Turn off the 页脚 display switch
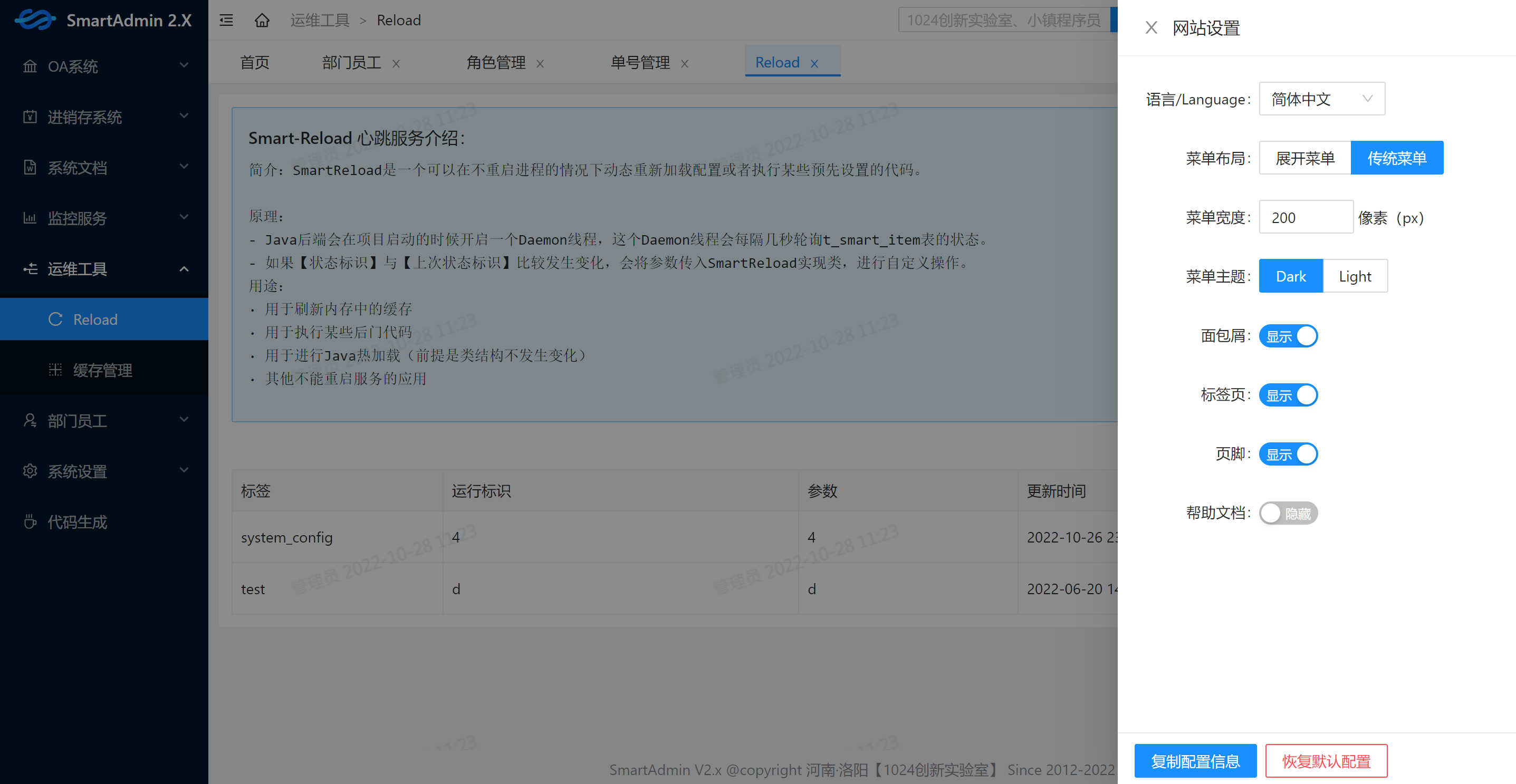The width and height of the screenshot is (1516, 784). [x=1288, y=454]
